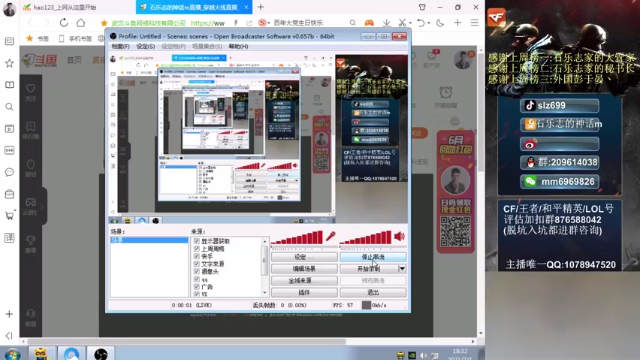This screenshot has height=360, width=640.
Task: Open search engine selector dropdown
Action: [269, 23]
